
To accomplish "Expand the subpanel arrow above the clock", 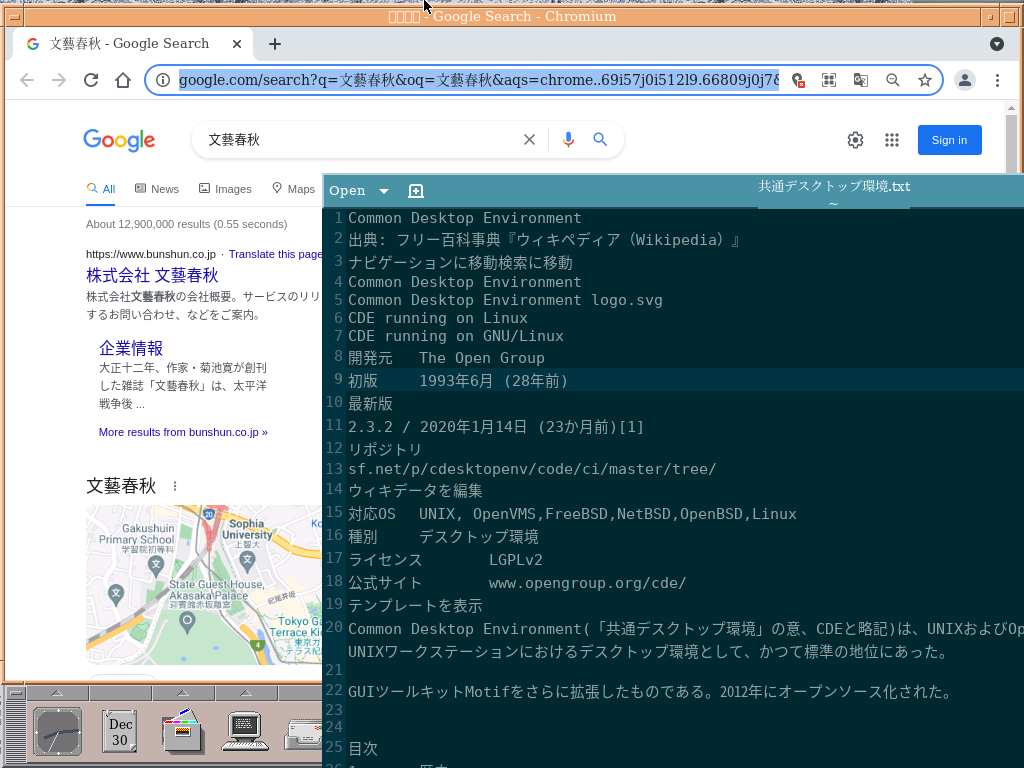I will click(x=57, y=692).
